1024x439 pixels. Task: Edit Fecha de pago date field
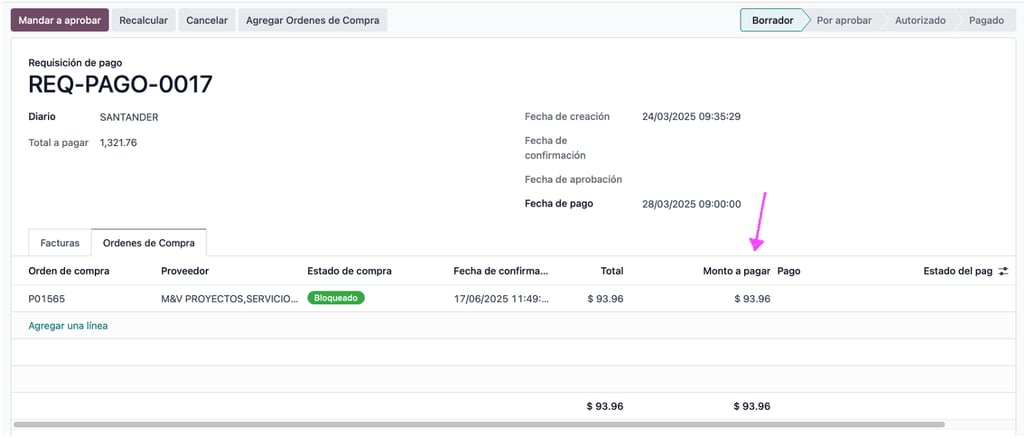692,204
